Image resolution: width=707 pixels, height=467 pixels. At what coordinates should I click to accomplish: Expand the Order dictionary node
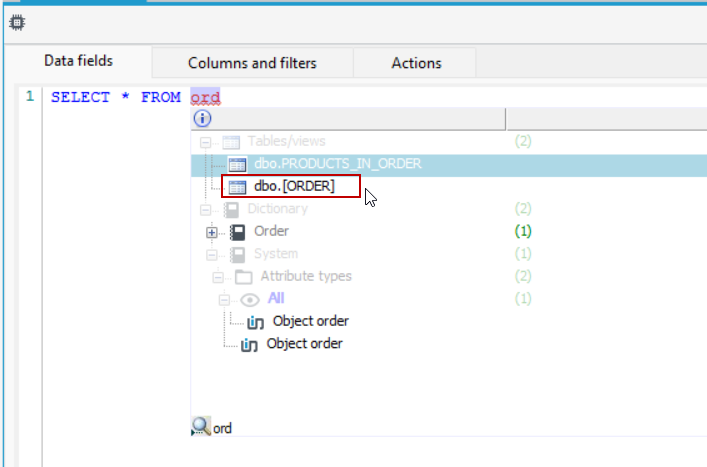(211, 233)
